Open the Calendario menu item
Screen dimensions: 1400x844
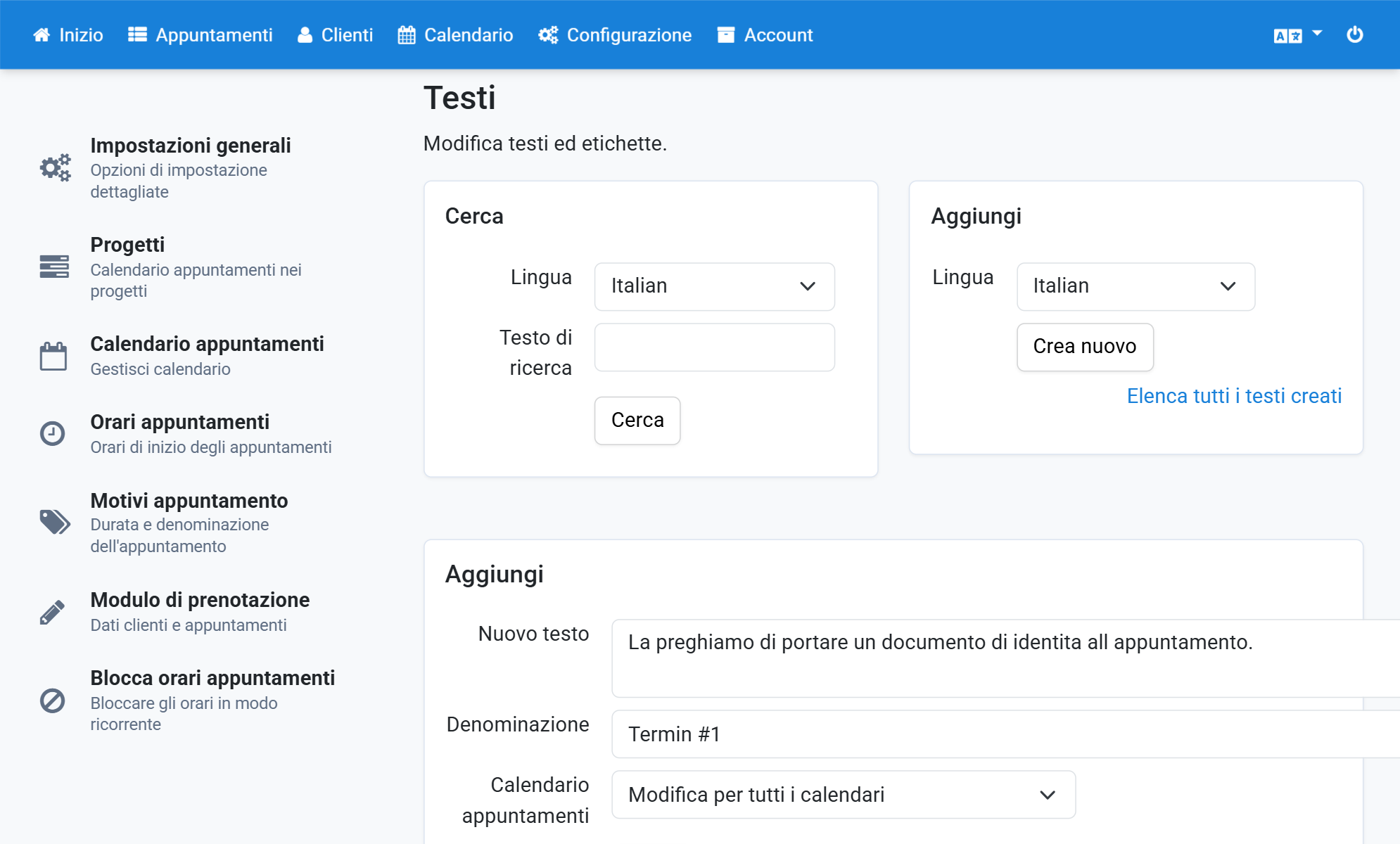coord(456,35)
